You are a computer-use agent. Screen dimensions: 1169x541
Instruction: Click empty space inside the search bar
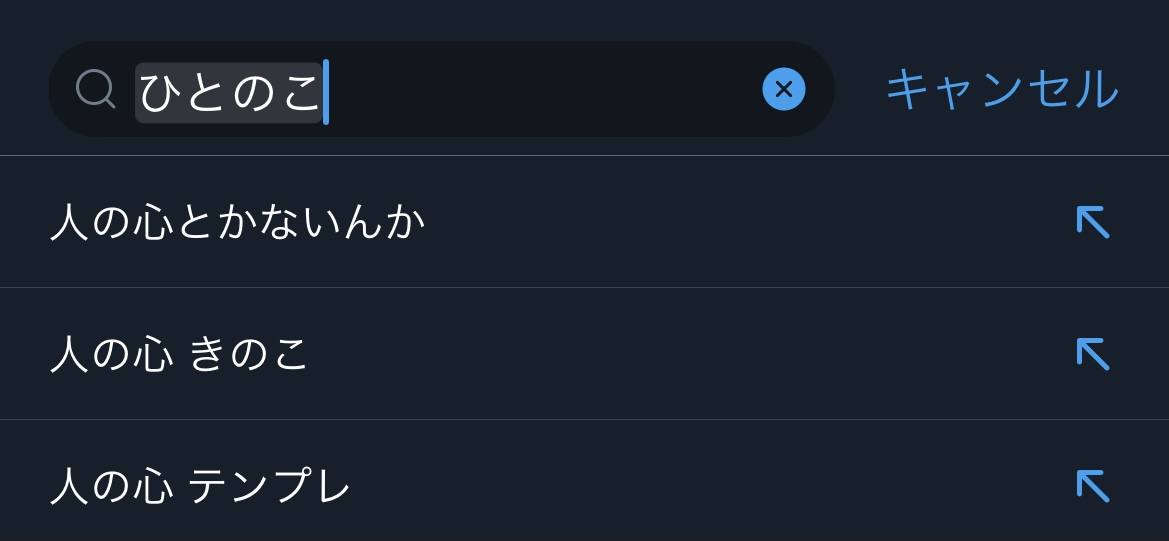pos(540,90)
